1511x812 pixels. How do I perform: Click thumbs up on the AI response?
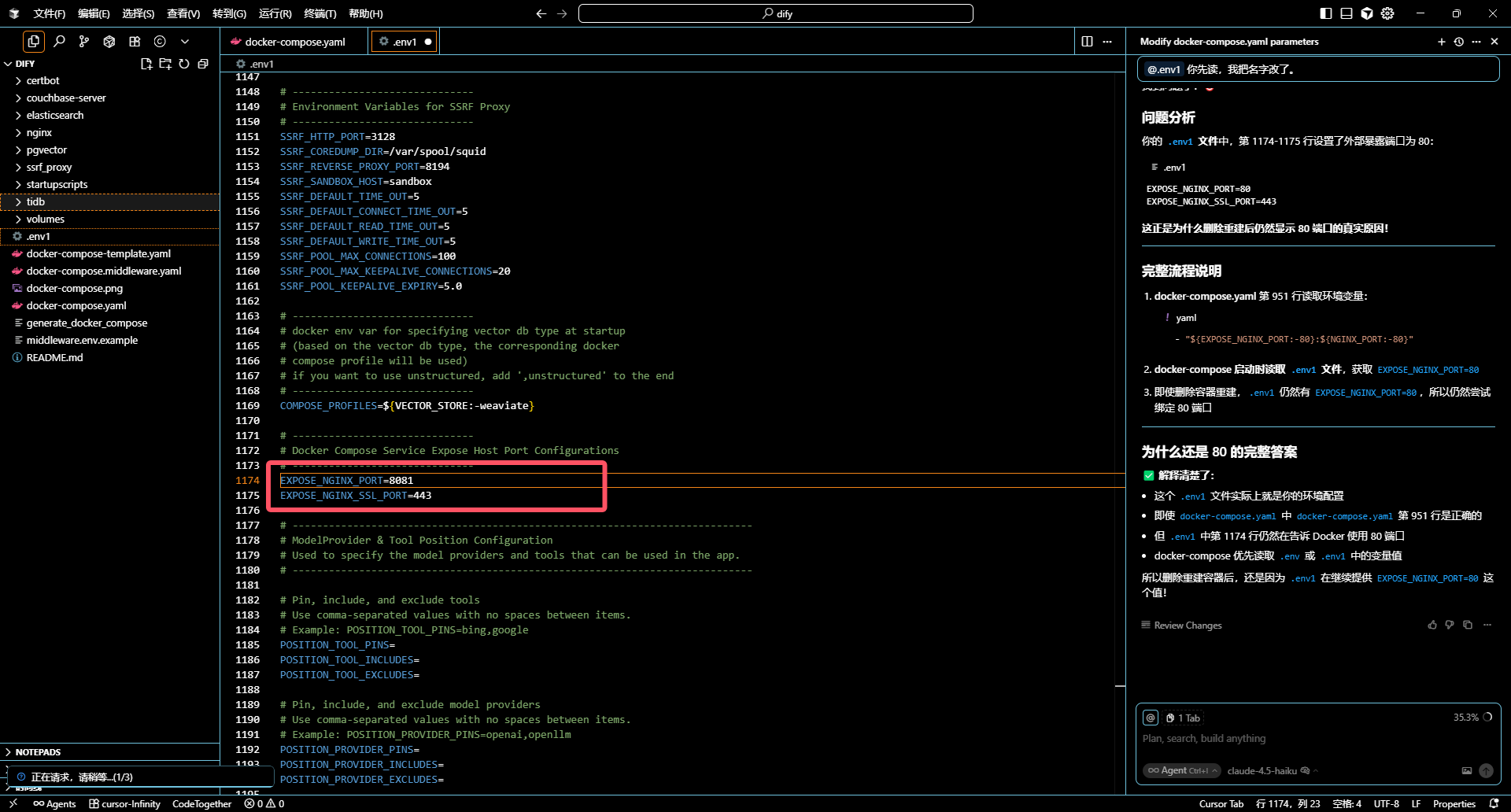[1432, 625]
